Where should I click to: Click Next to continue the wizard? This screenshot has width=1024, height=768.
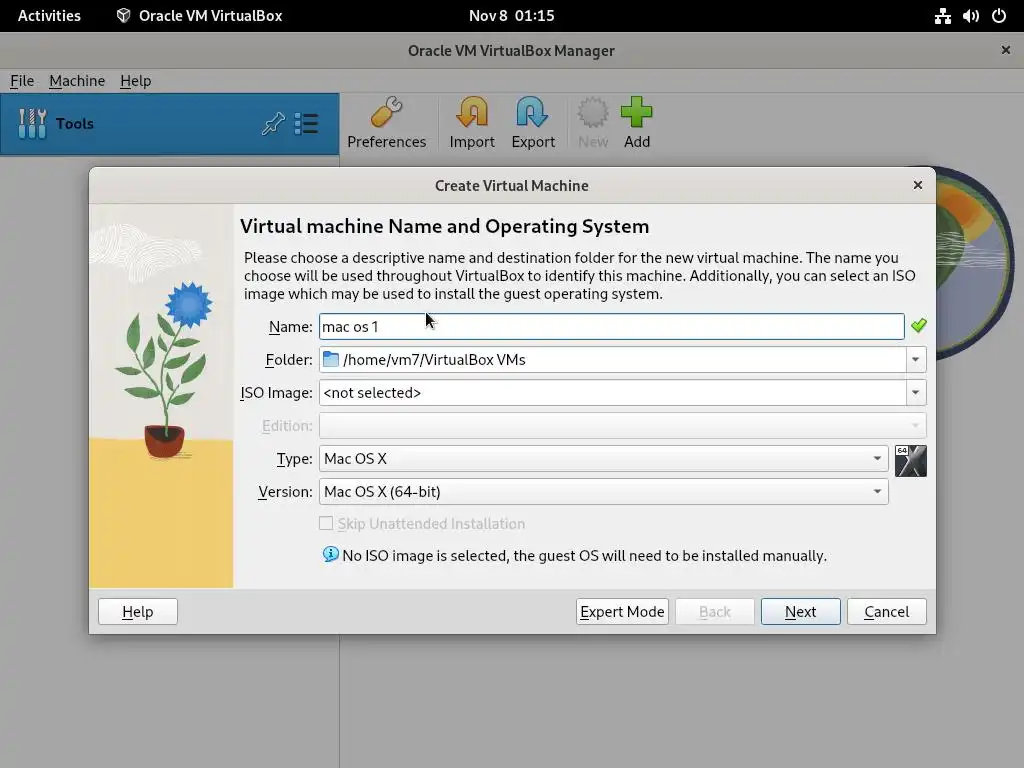800,611
